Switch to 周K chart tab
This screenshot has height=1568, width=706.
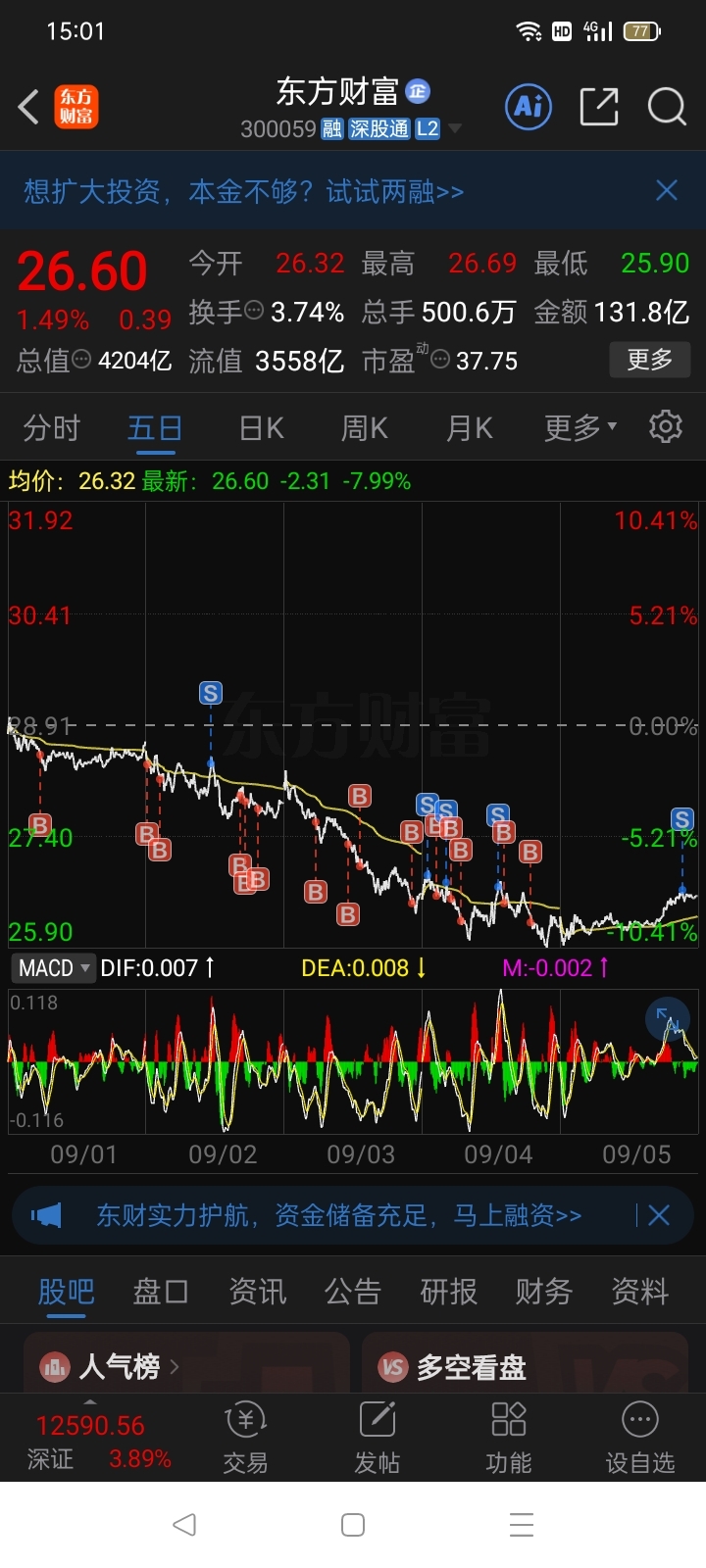coord(365,428)
